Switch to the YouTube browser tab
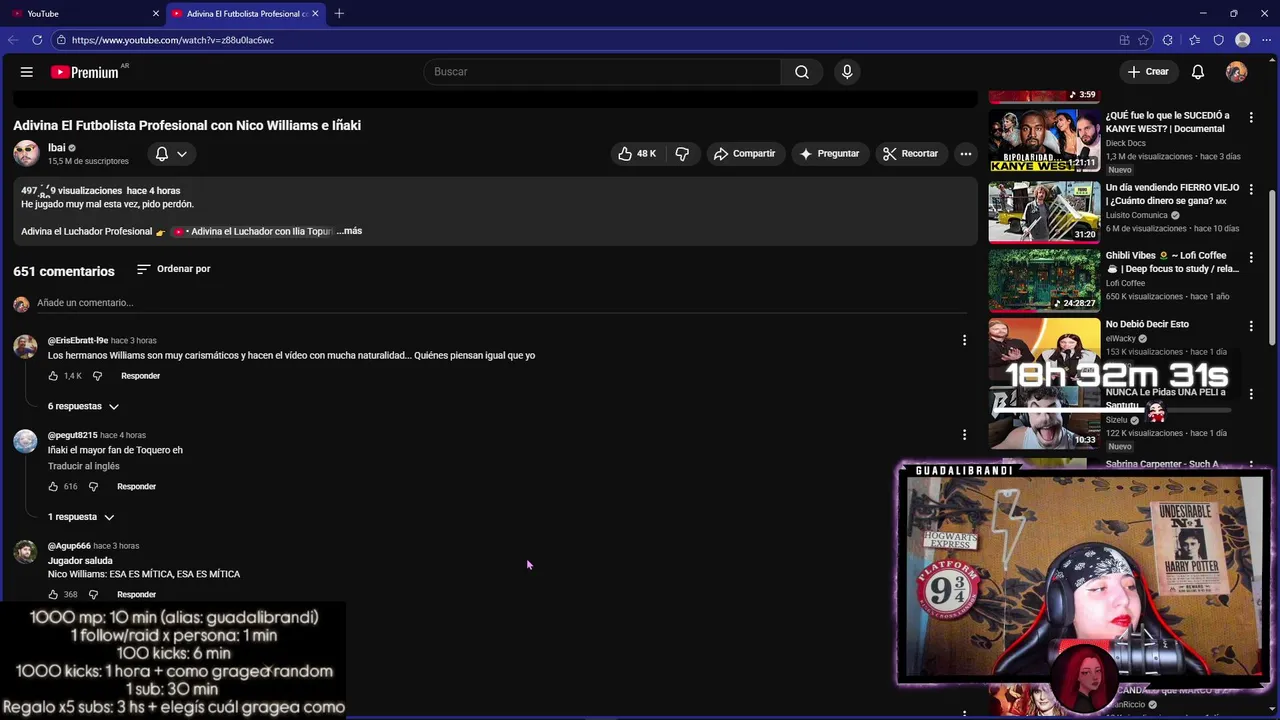 point(84,13)
